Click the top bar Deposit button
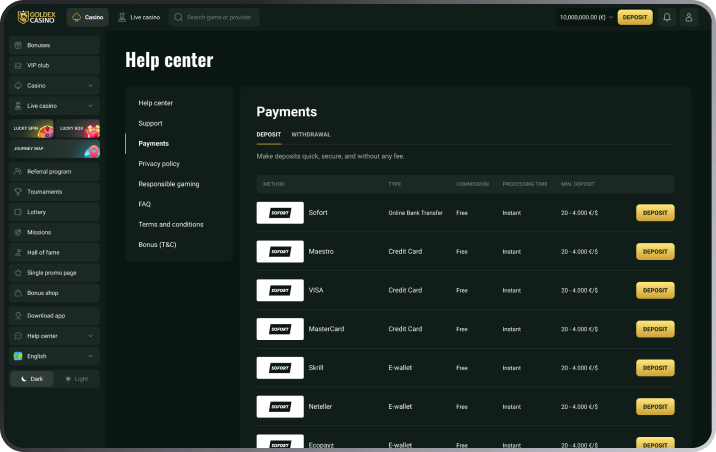The height and width of the screenshot is (452, 716). tap(635, 17)
